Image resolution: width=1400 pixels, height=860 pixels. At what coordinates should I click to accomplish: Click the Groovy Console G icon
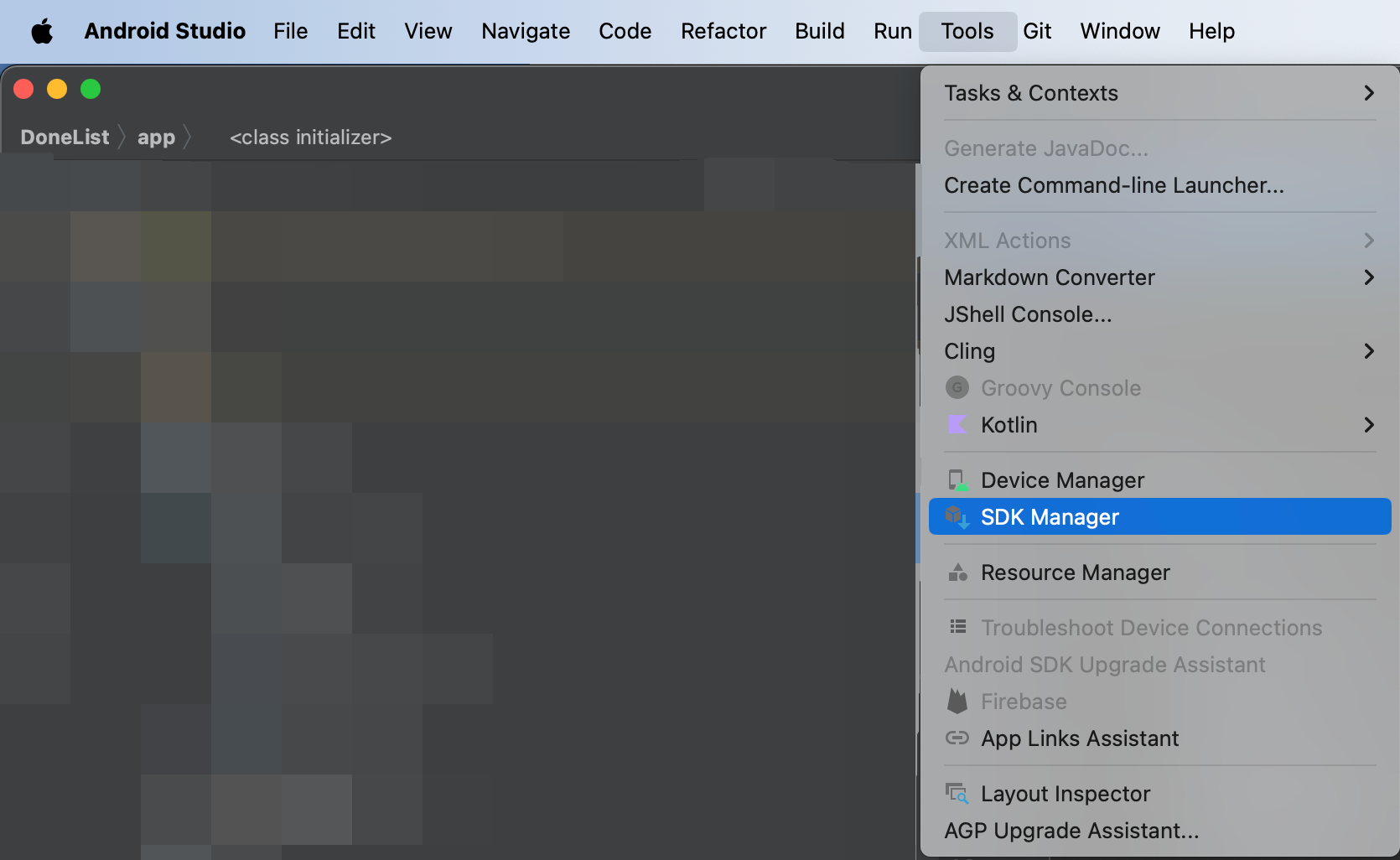(957, 388)
